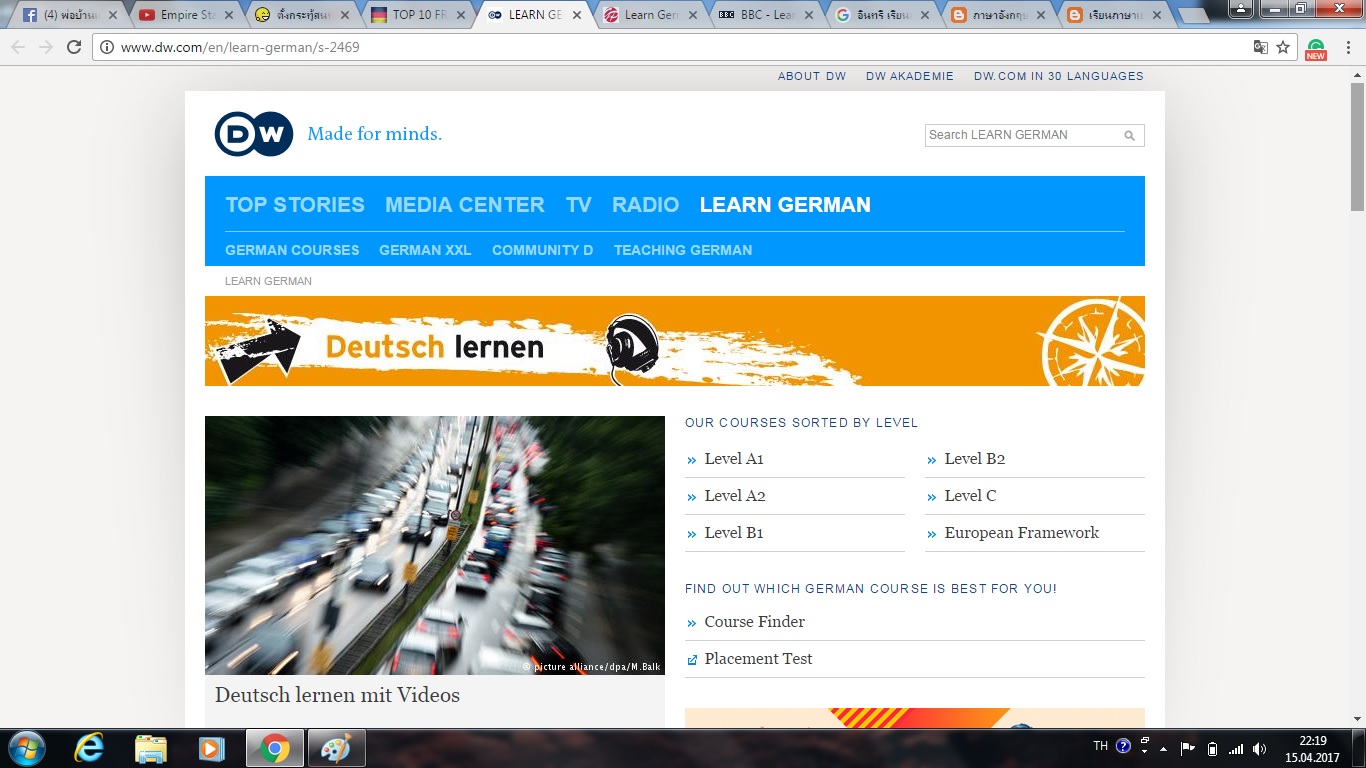Switch to the BBC - Learn tab
1366x768 pixels.
[x=765, y=15]
